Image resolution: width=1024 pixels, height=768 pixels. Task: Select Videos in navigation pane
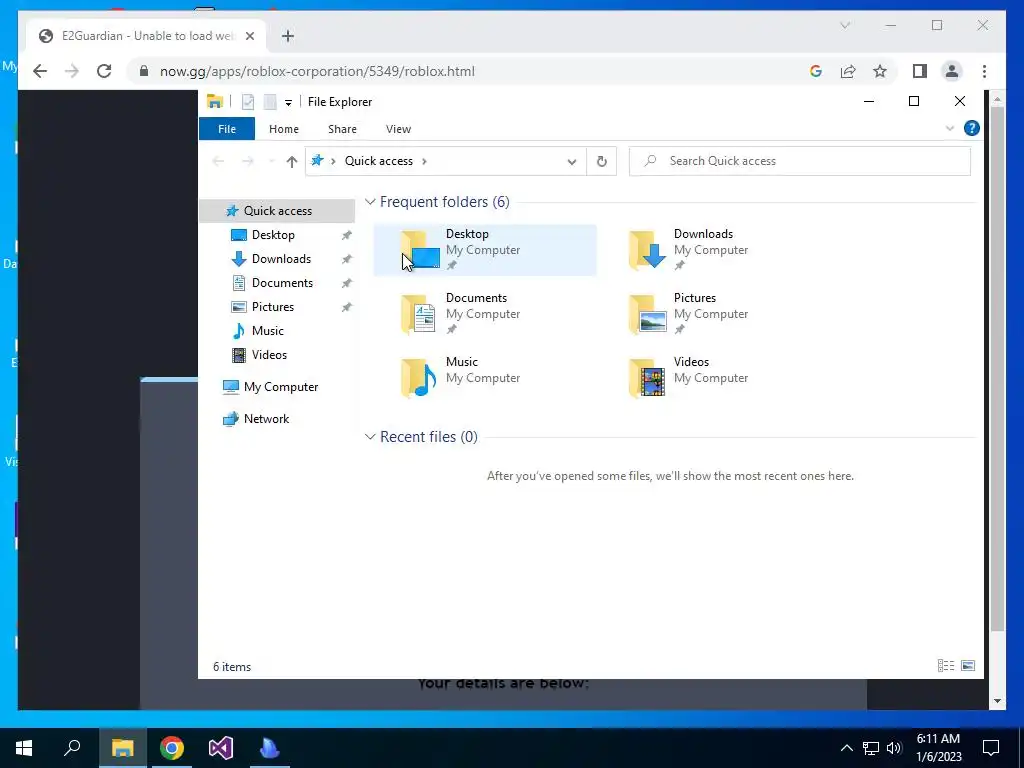pos(269,355)
